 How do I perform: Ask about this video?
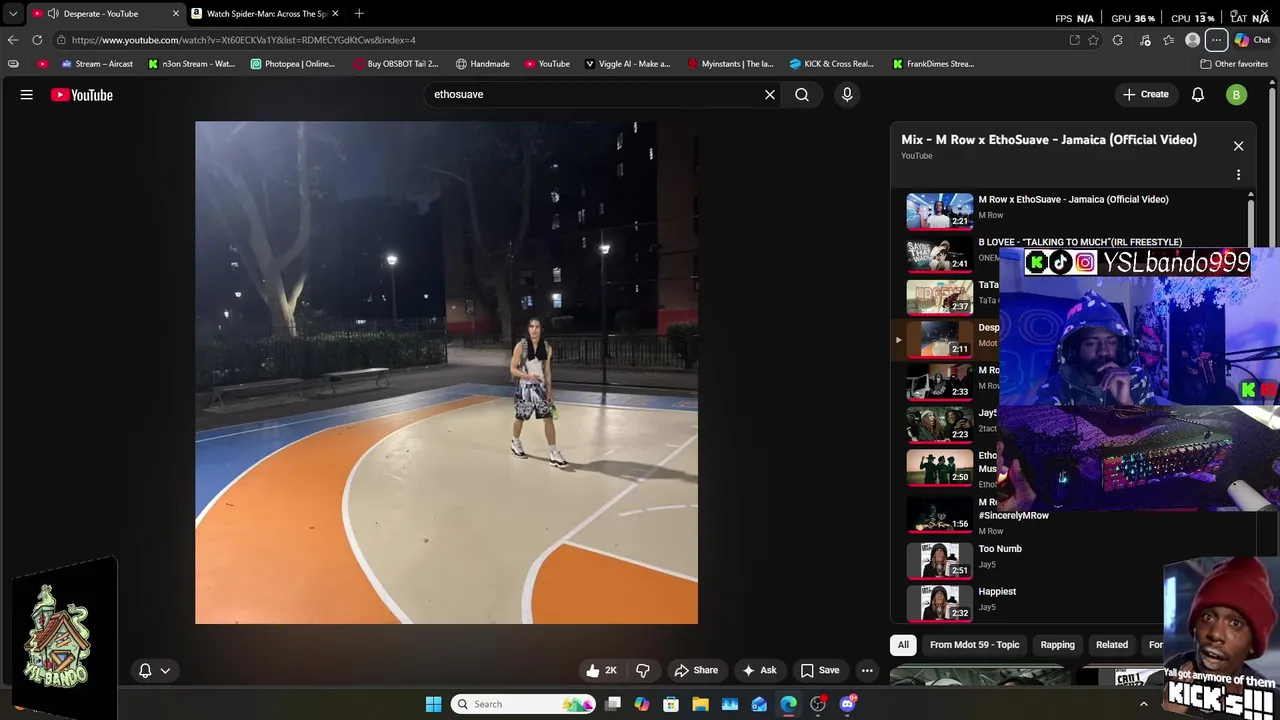click(x=759, y=671)
